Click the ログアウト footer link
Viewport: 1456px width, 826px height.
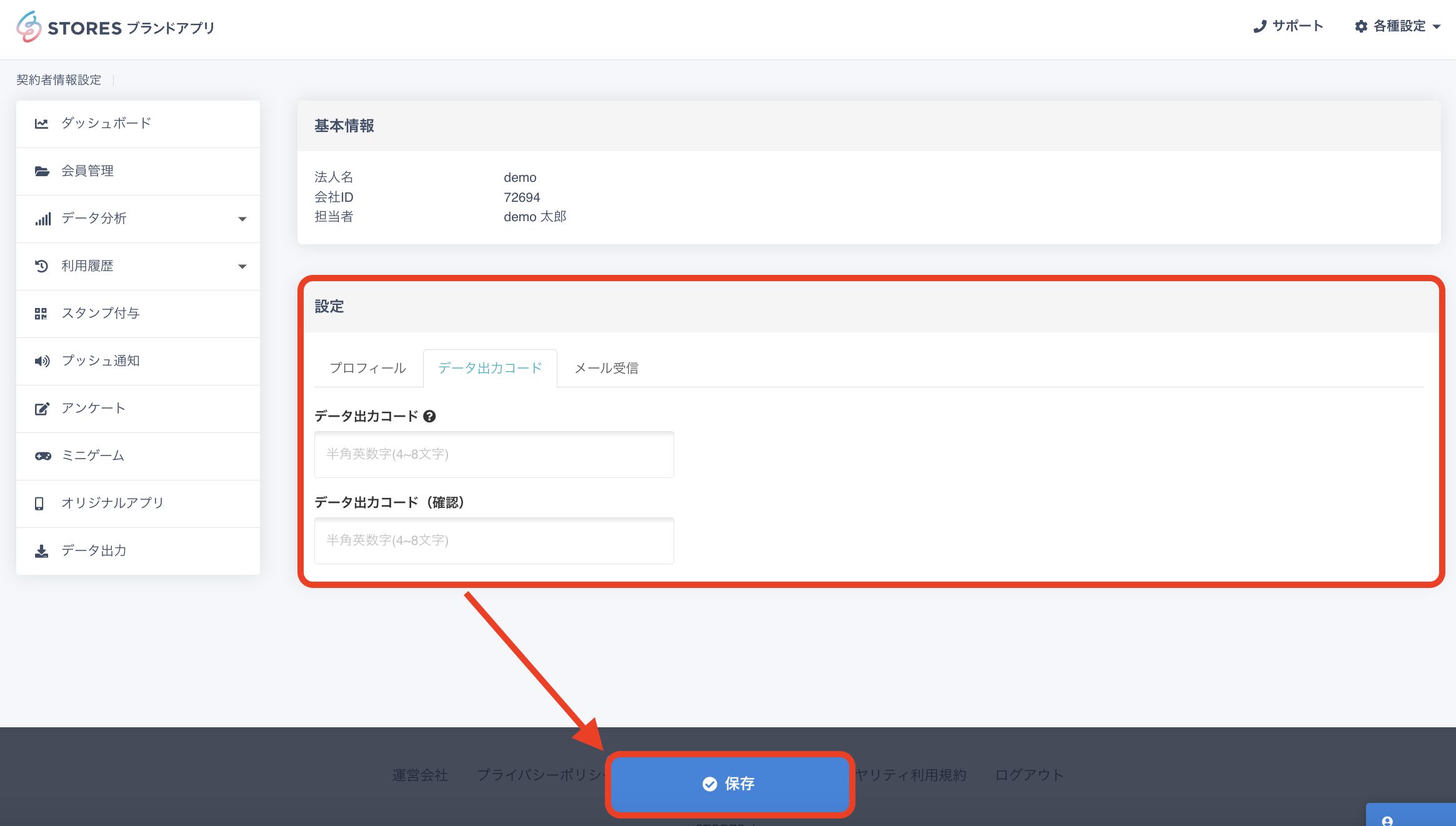(1029, 775)
